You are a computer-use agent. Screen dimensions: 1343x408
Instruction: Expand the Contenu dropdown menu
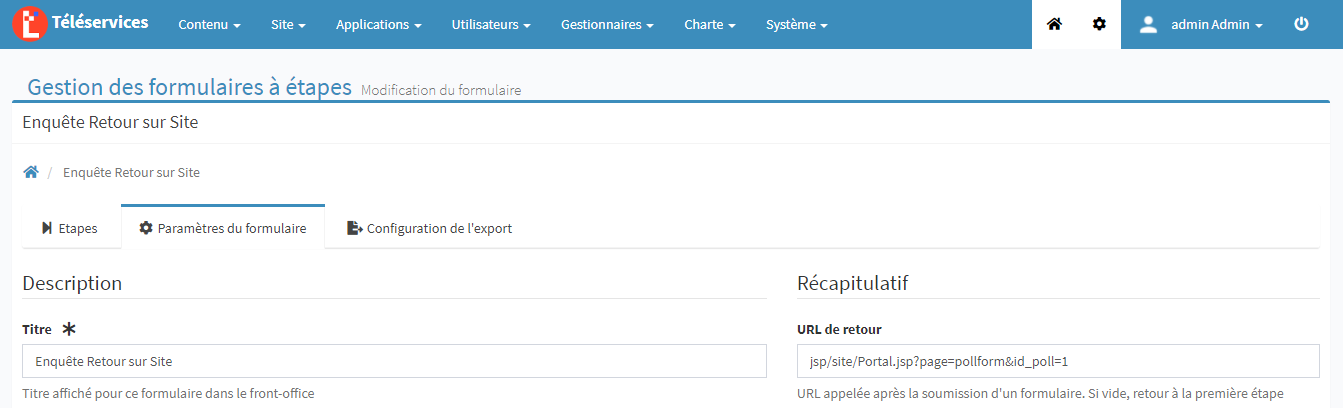click(x=209, y=25)
